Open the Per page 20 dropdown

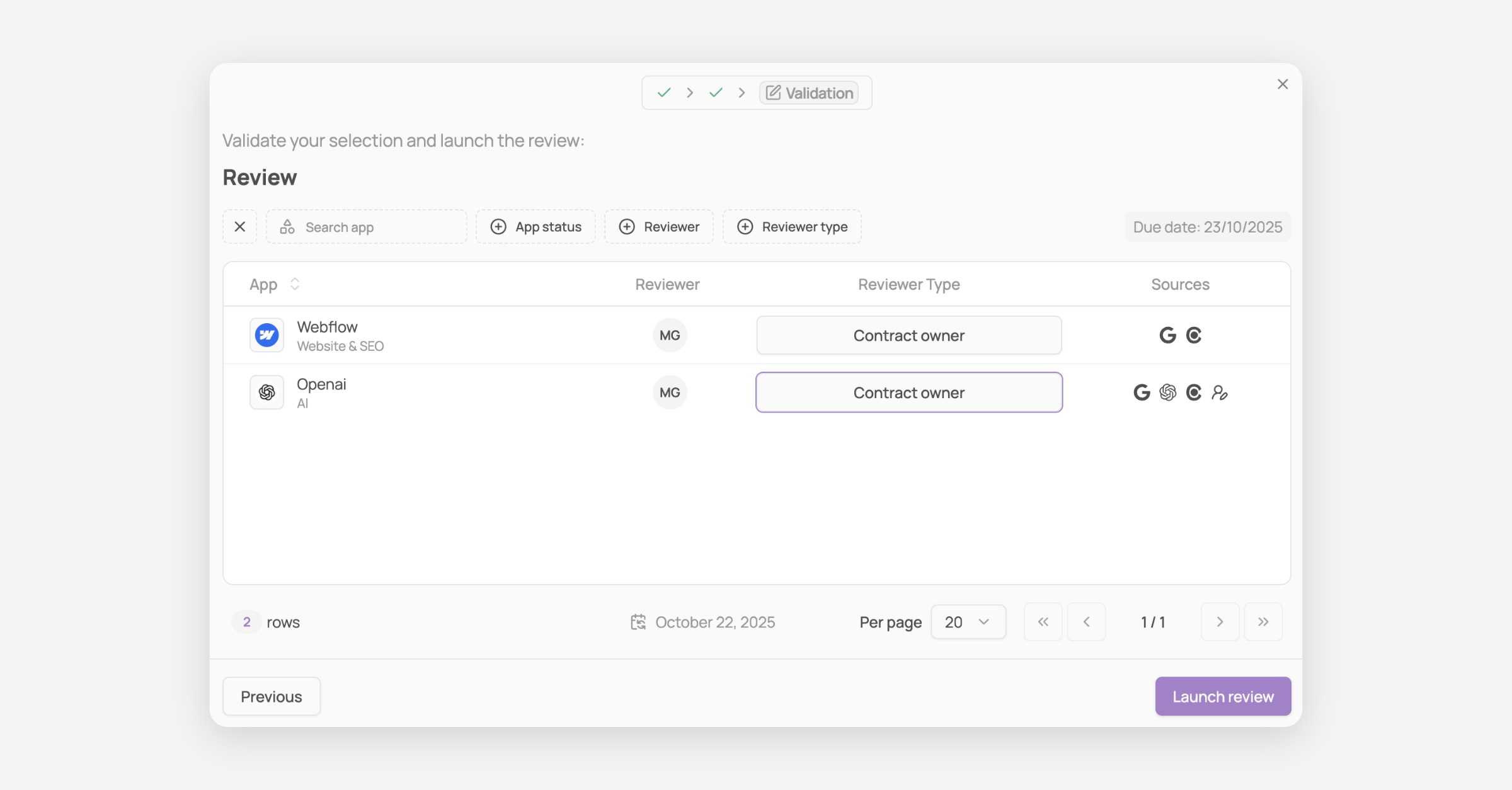pos(968,622)
